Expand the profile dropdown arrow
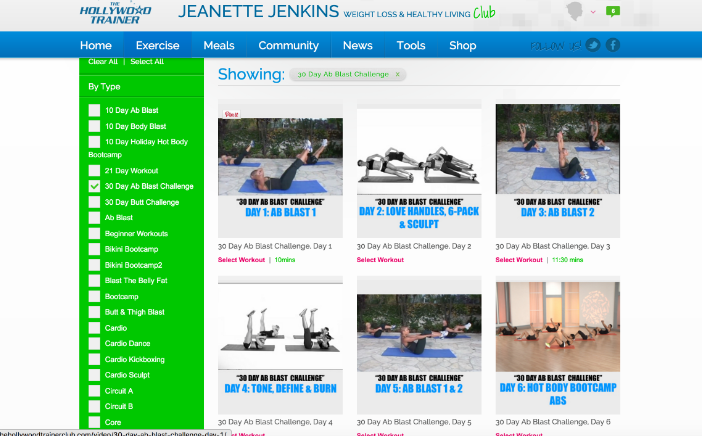 [x=593, y=12]
